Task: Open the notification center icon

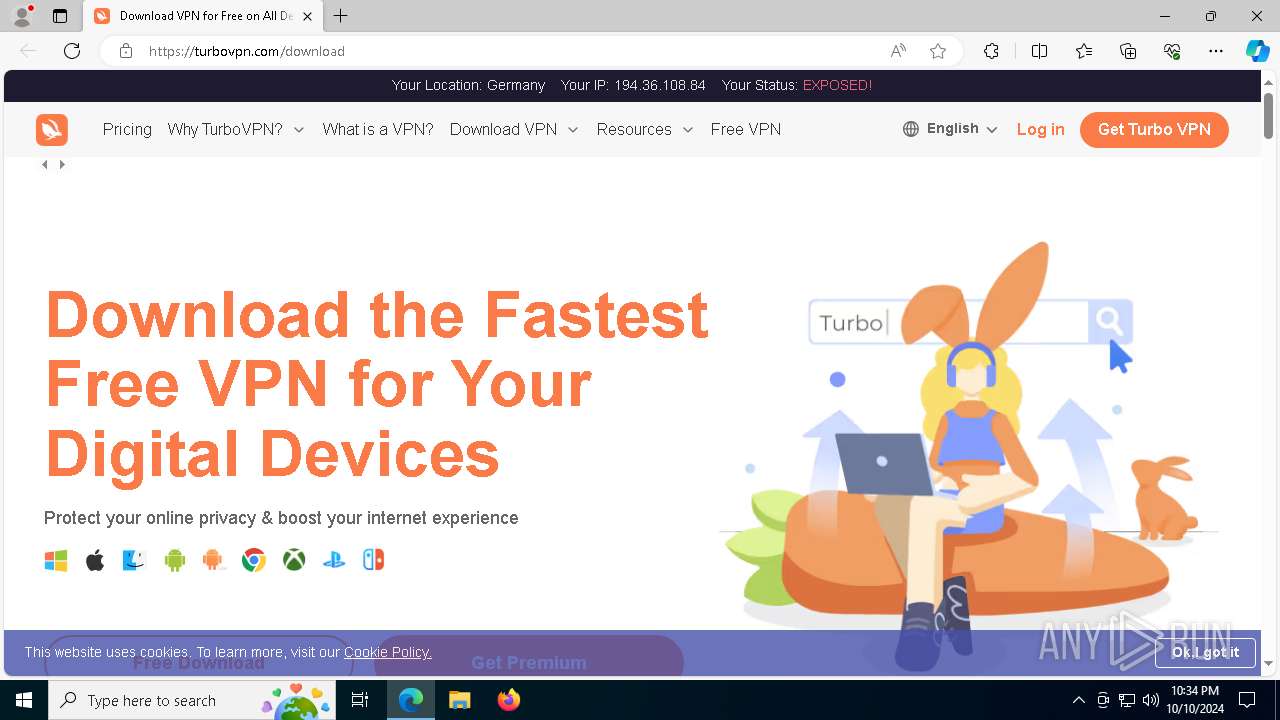Action: coord(1247,700)
